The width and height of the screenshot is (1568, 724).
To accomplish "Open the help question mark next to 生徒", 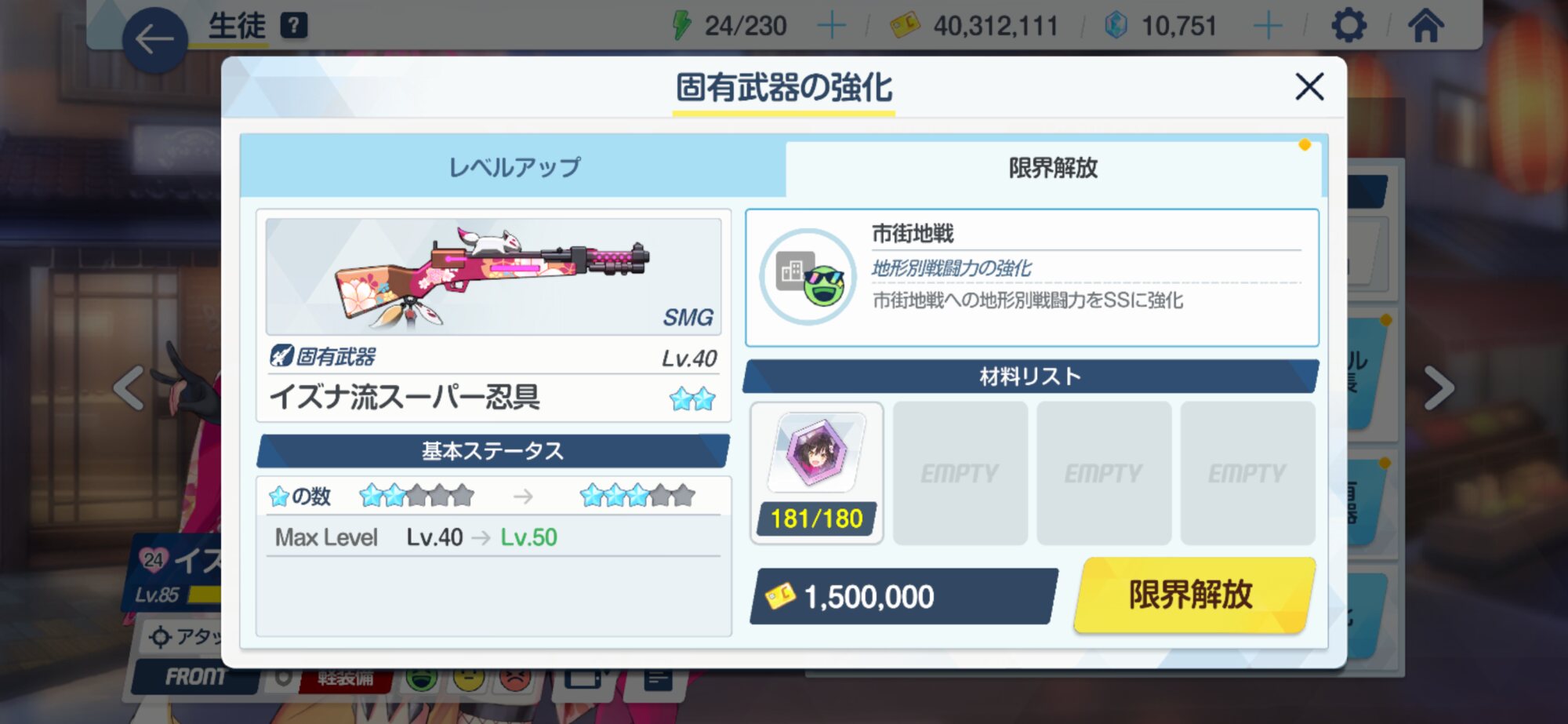I will click(294, 26).
